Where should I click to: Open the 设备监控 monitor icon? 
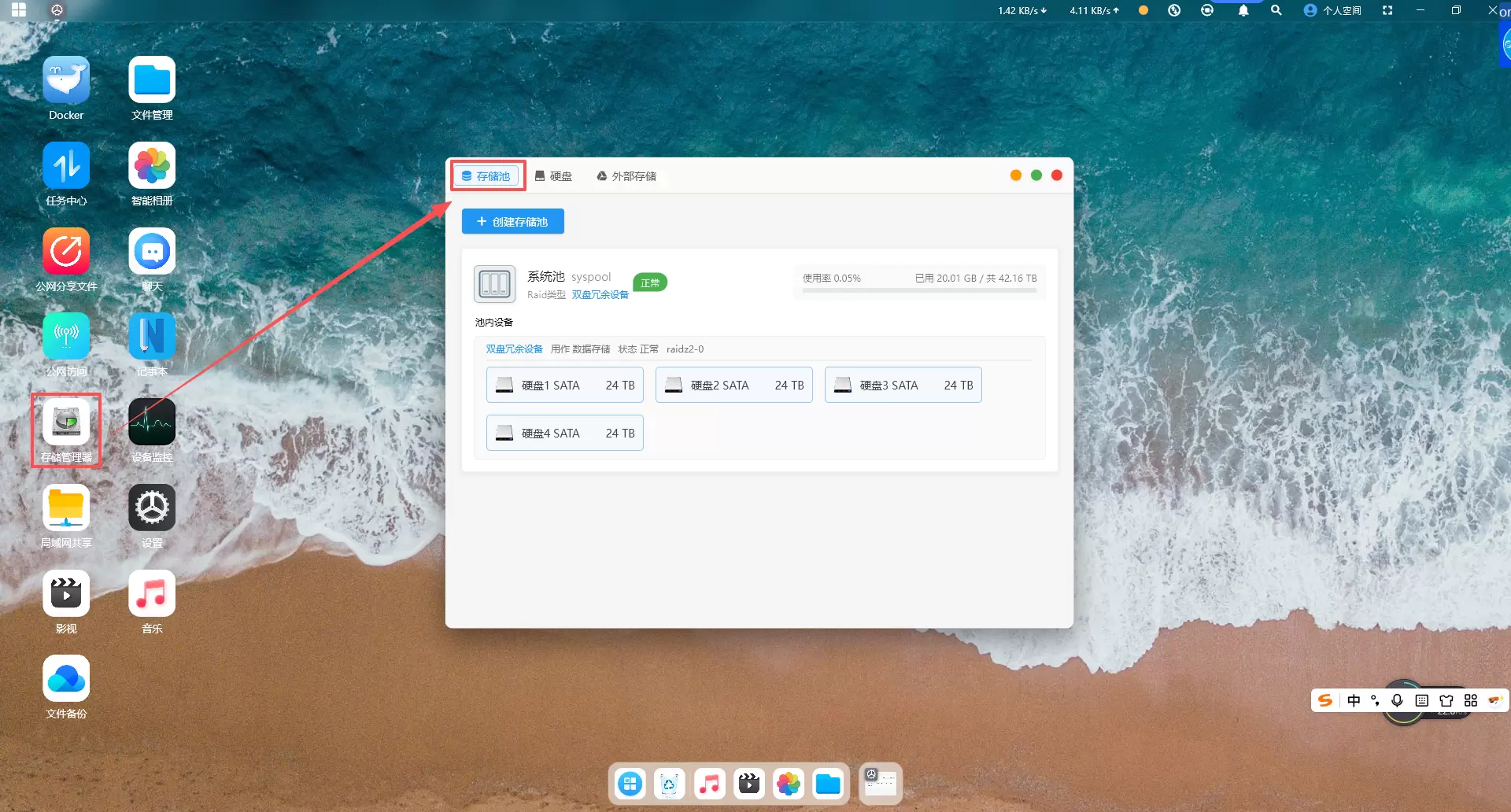coord(152,423)
